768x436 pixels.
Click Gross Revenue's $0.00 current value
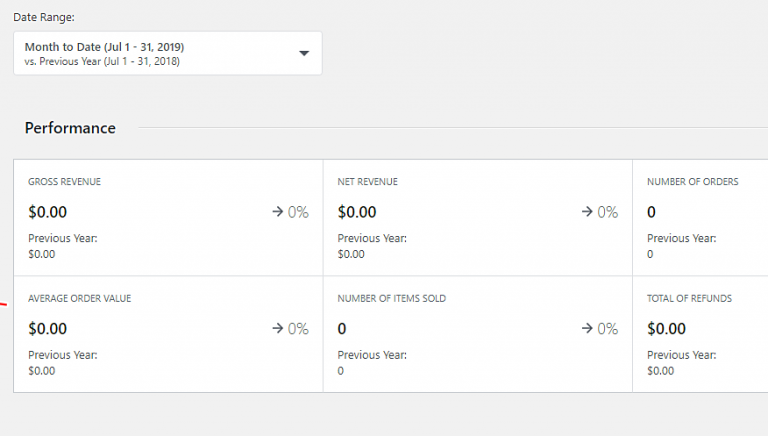point(47,212)
